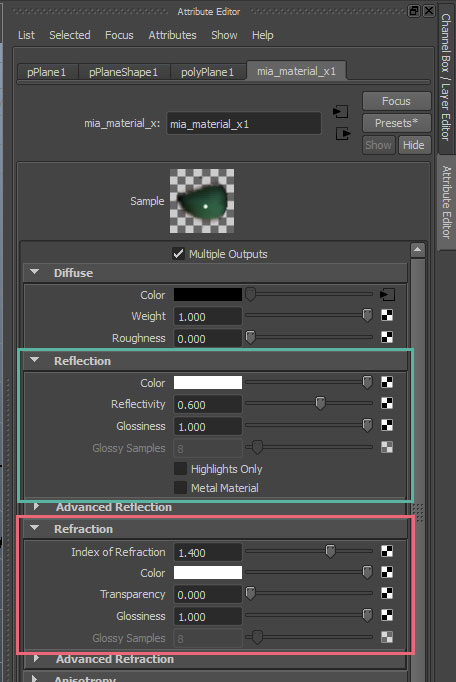
Task: Click the go-to-input-connection icon beside the material name
Action: coord(340,112)
